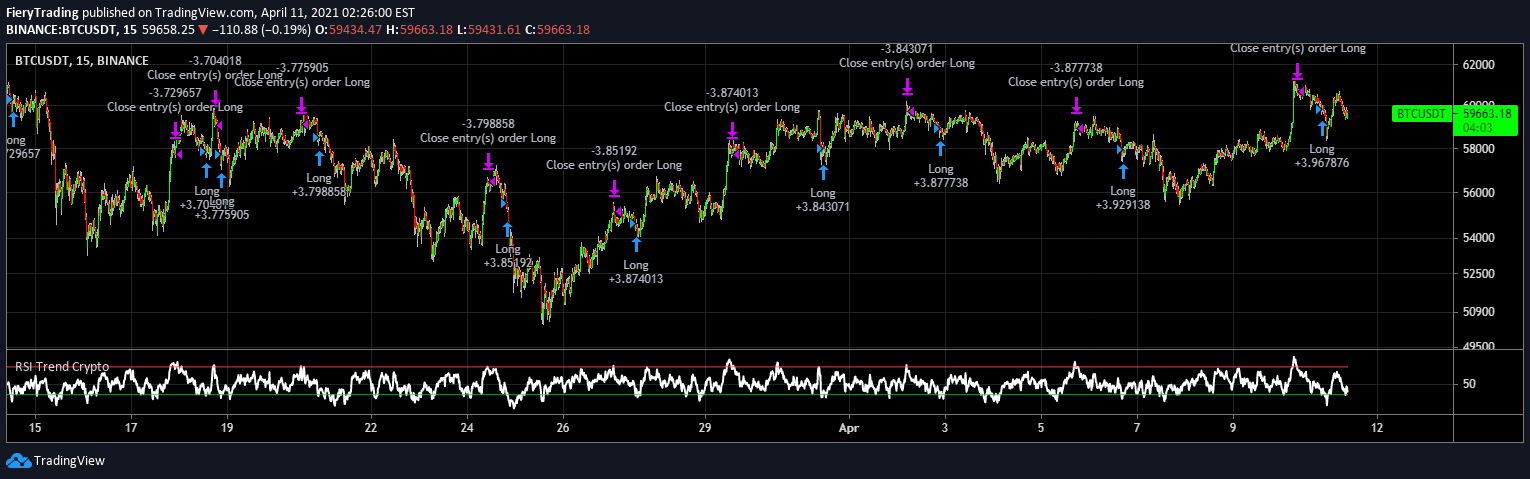Click the -110.88 (-0.19%) change value
Image resolution: width=1530 pixels, height=479 pixels.
[260, 29]
